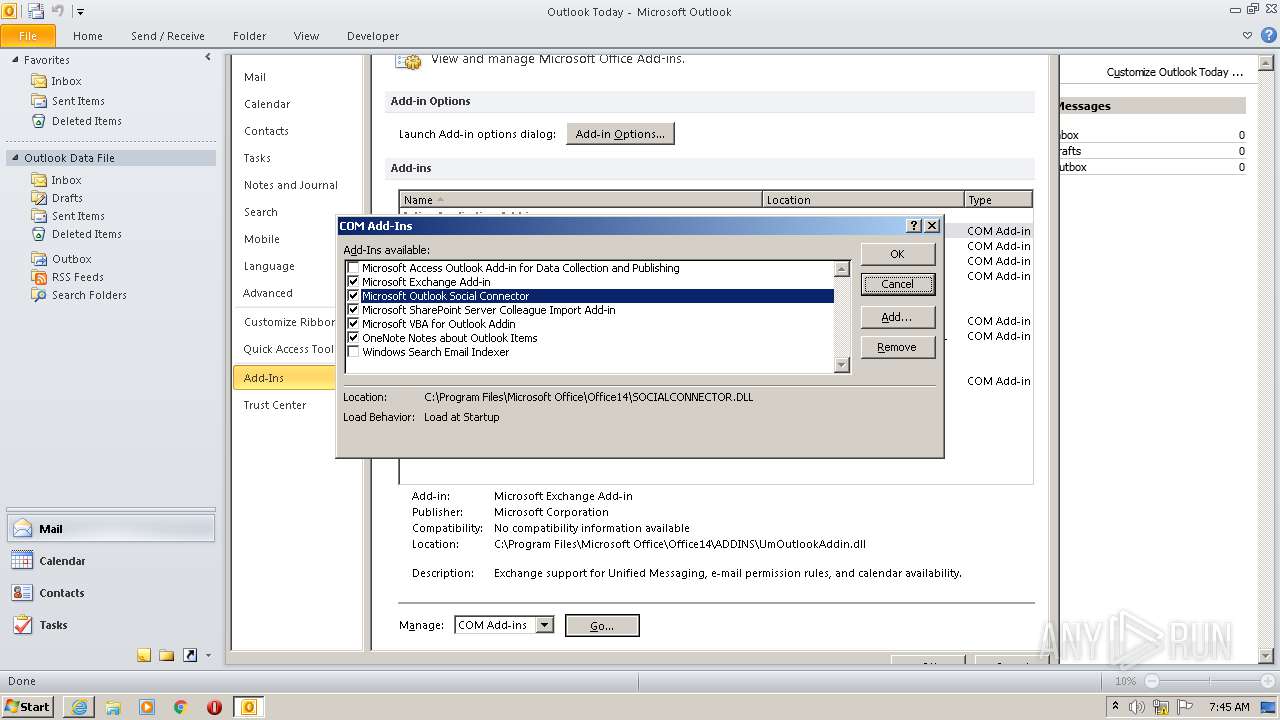Switch to the View tab
1280x720 pixels.
(x=306, y=36)
